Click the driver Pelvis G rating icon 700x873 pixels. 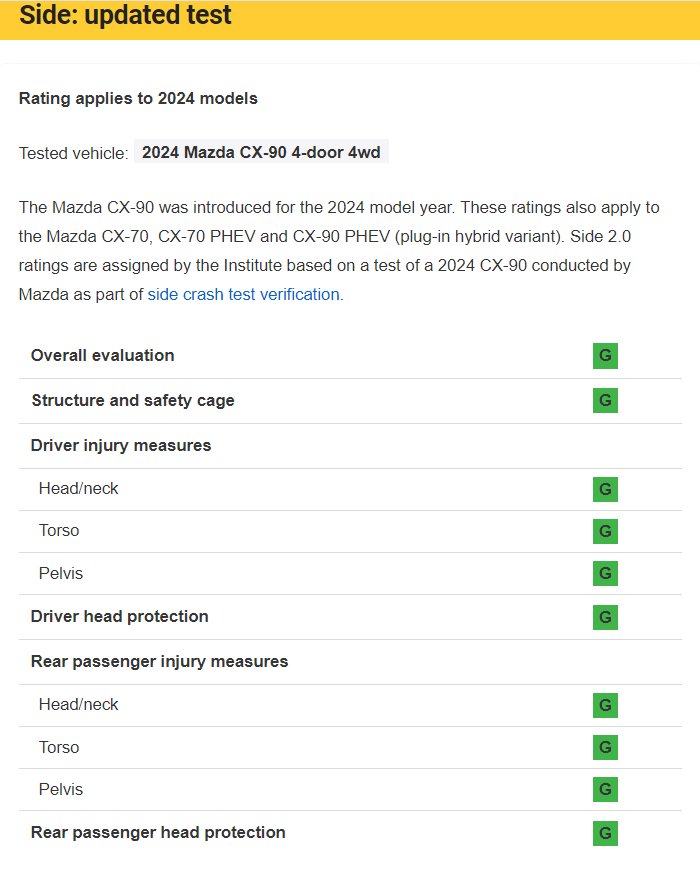point(605,573)
